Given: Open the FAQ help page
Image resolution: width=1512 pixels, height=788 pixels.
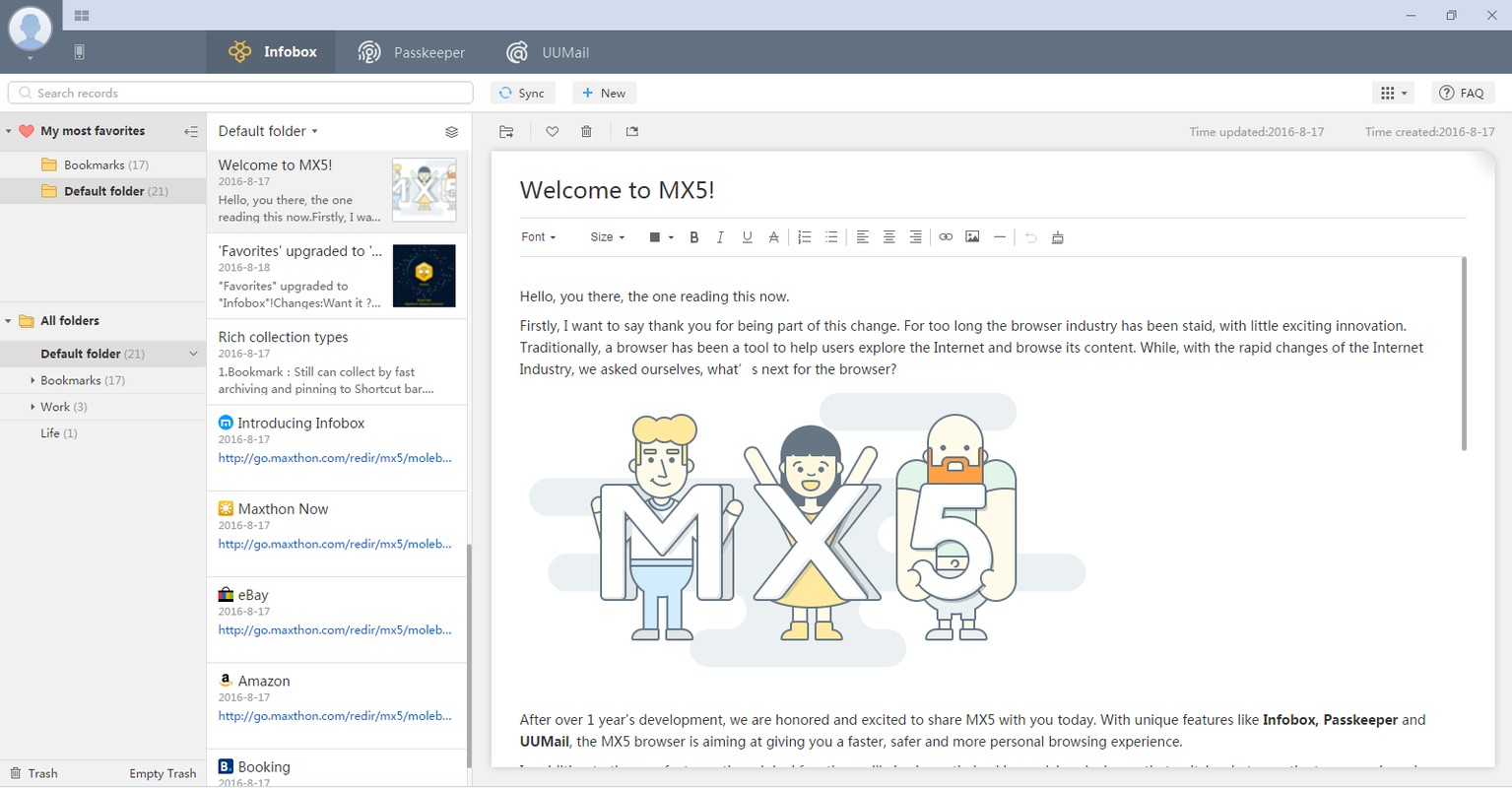Looking at the screenshot, I should tap(1462, 93).
